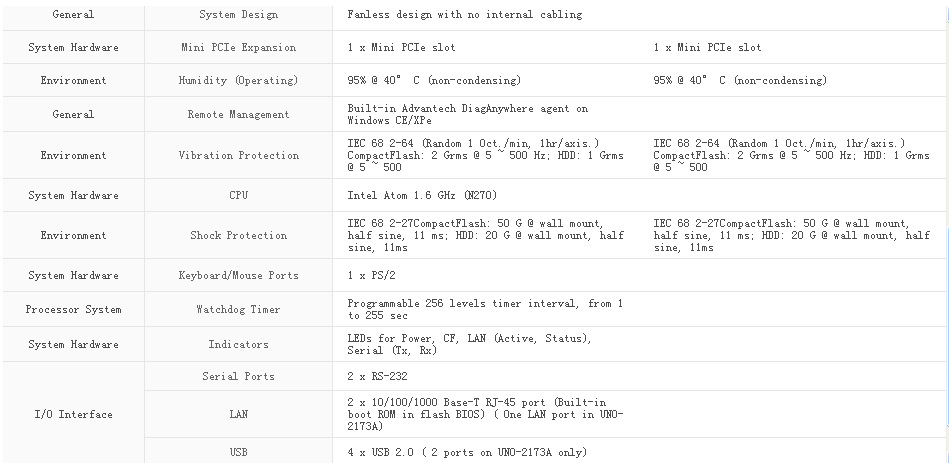Click the Vibration Protection cell
The width and height of the screenshot is (949, 463).
pyautogui.click(x=238, y=156)
